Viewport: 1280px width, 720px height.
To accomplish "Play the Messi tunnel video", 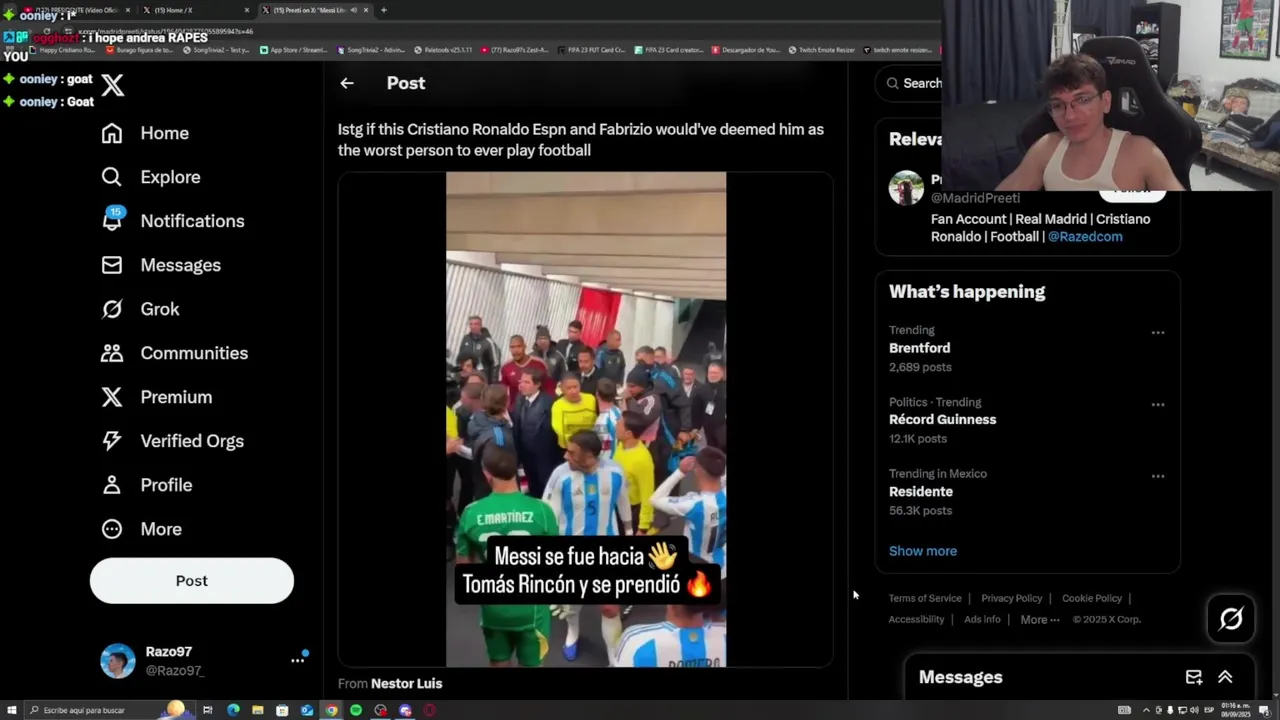I will coord(586,419).
